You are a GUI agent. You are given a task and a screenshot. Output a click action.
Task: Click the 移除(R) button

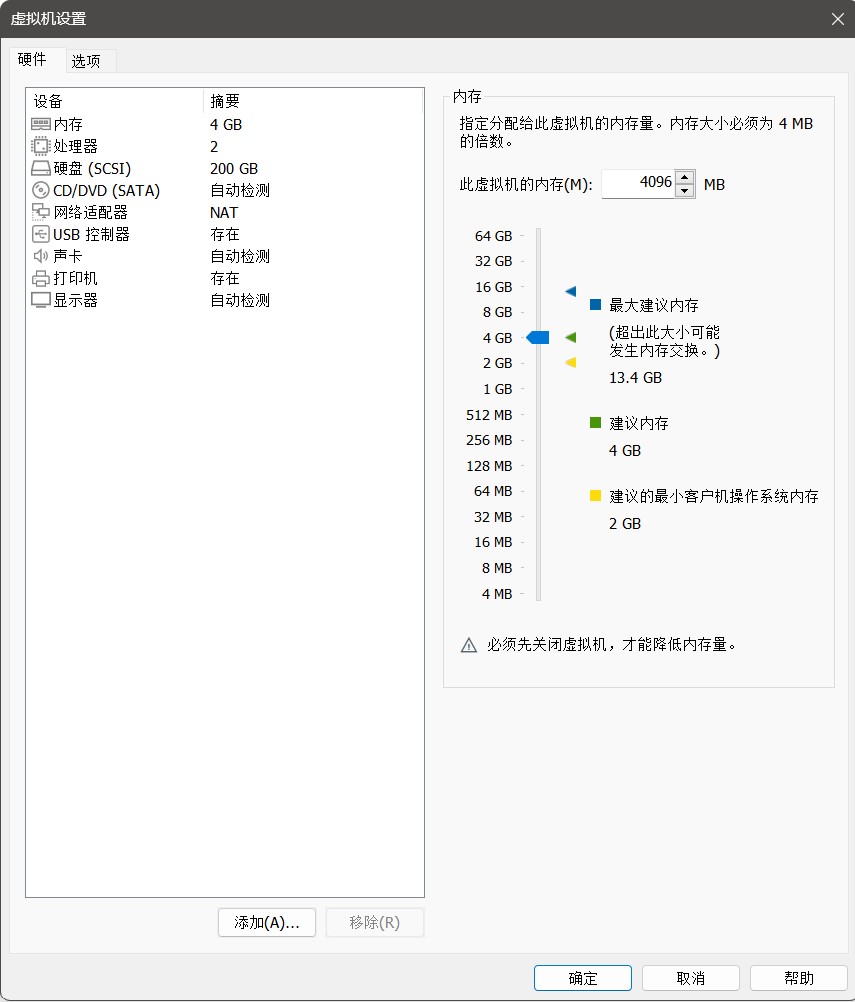pos(374,923)
